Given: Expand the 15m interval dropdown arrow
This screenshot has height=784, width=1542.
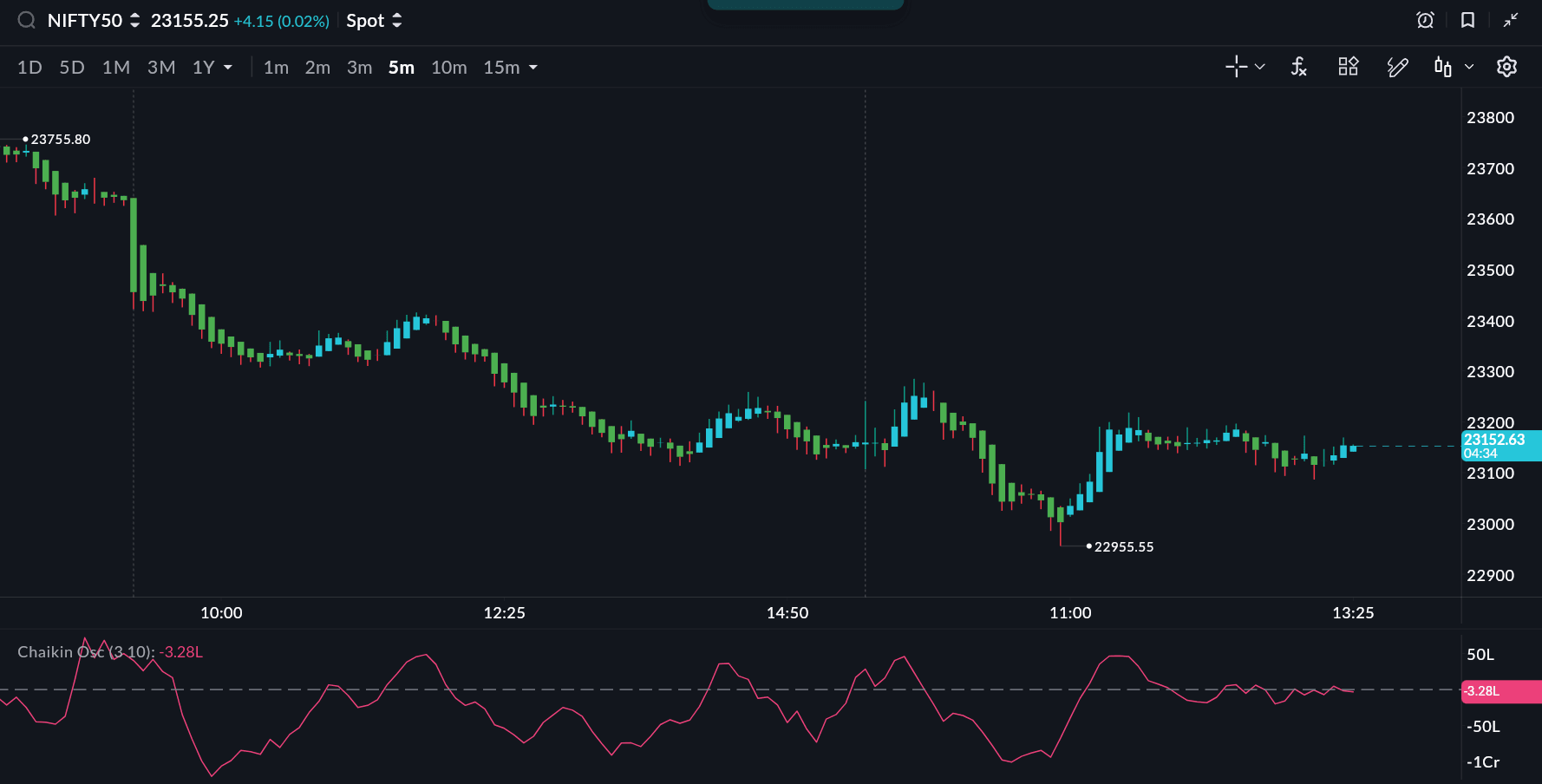Looking at the screenshot, I should tap(533, 68).
